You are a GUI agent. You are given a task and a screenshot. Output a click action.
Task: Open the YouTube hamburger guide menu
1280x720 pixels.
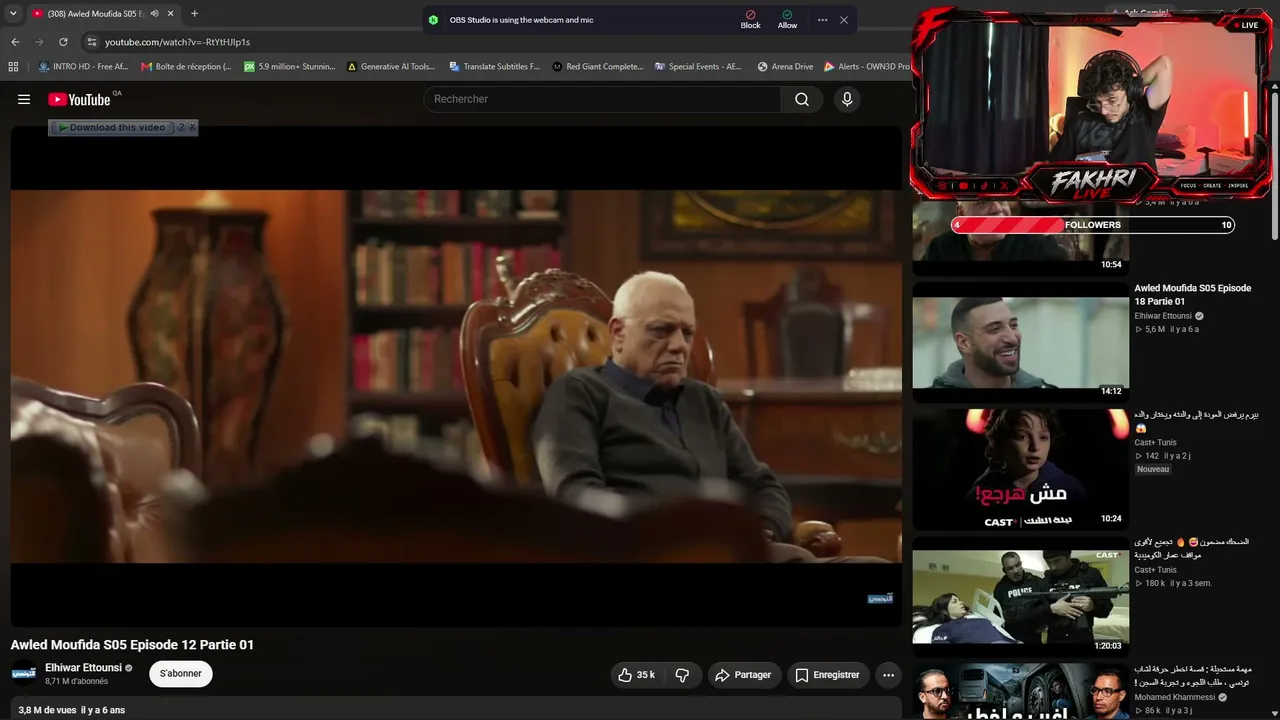[24, 99]
